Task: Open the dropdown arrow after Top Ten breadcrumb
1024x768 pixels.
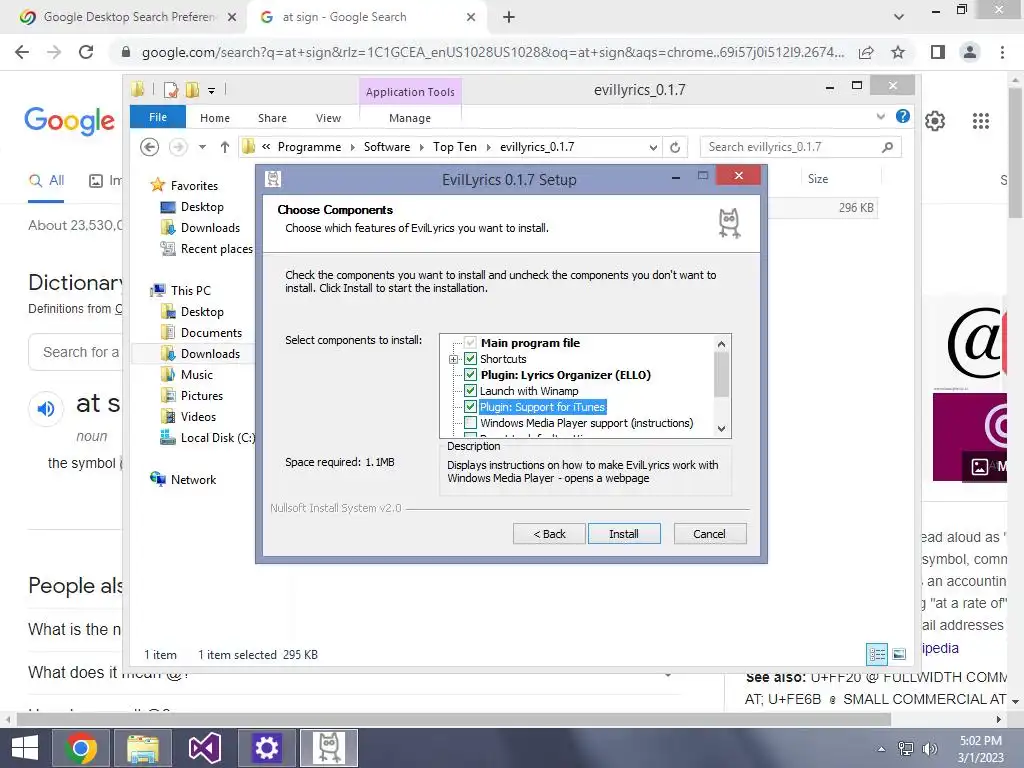Action: tap(488, 147)
